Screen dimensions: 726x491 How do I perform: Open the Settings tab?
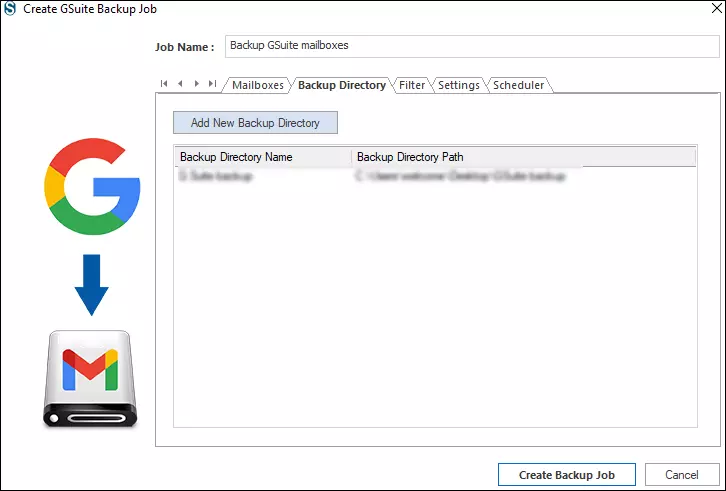[x=458, y=85]
